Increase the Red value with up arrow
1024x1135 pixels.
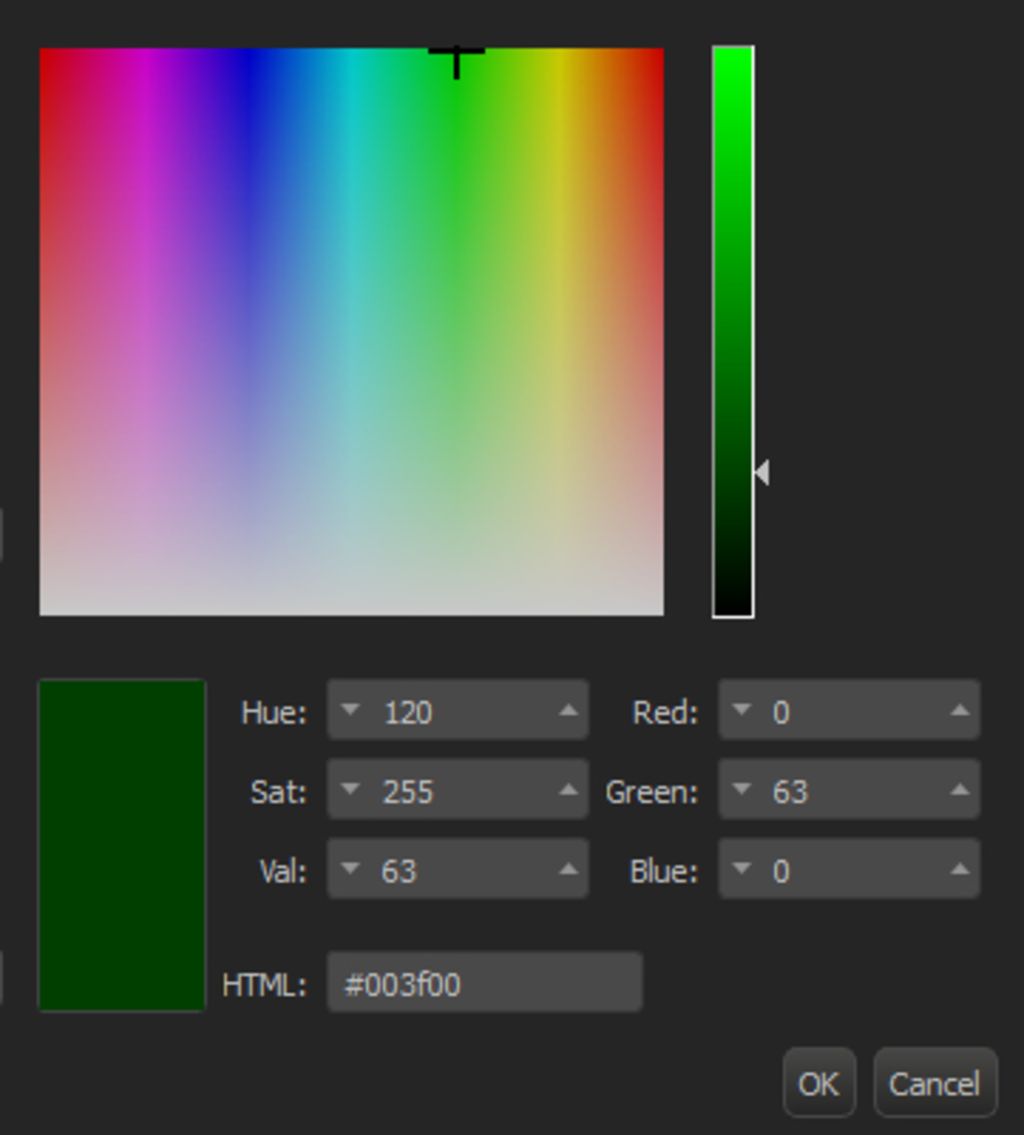click(960, 710)
